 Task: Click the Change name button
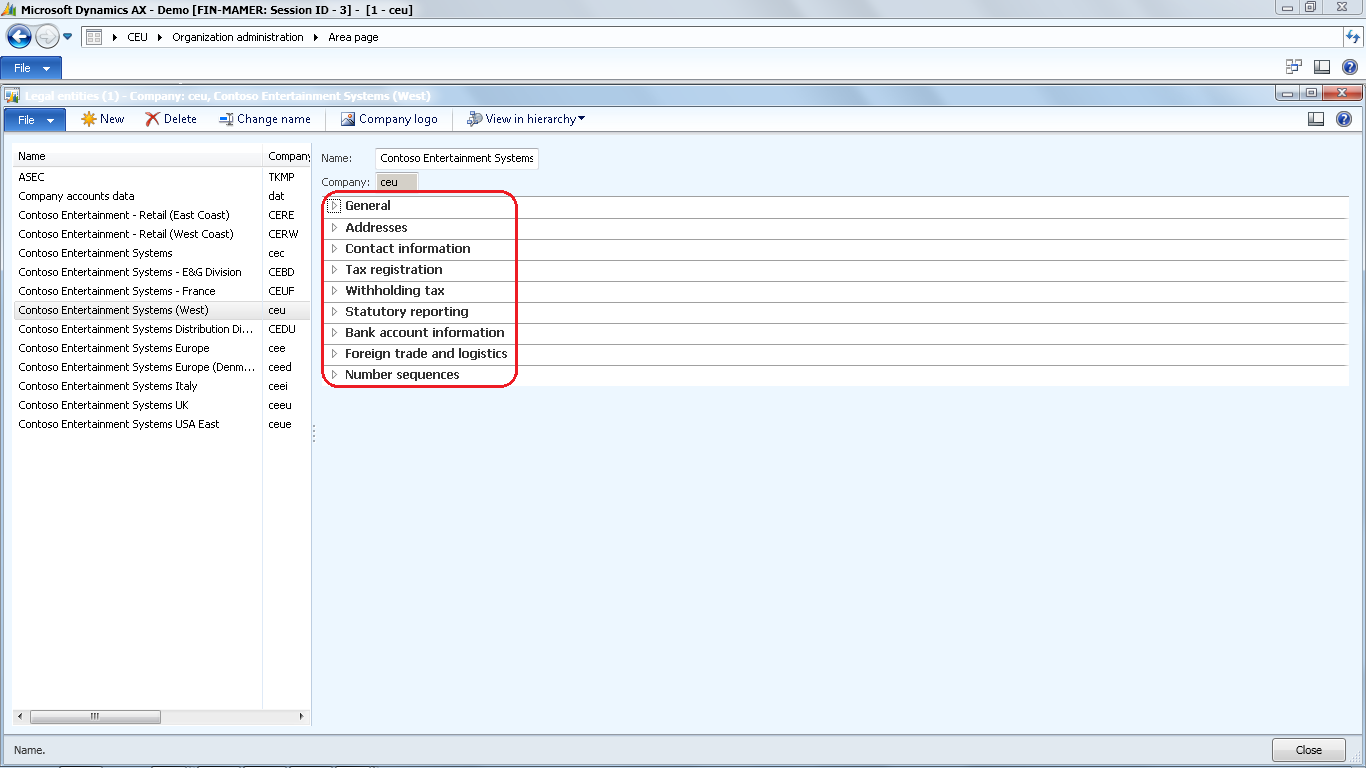click(265, 119)
